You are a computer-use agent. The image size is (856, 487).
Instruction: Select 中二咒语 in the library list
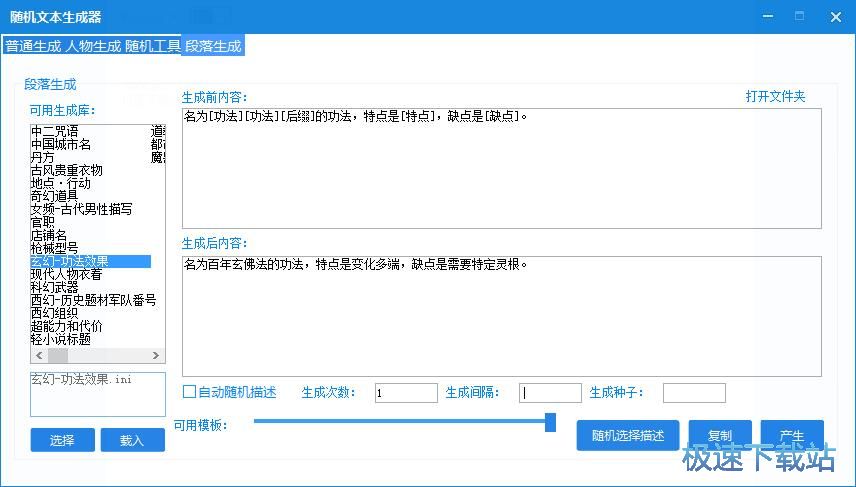[x=55, y=131]
